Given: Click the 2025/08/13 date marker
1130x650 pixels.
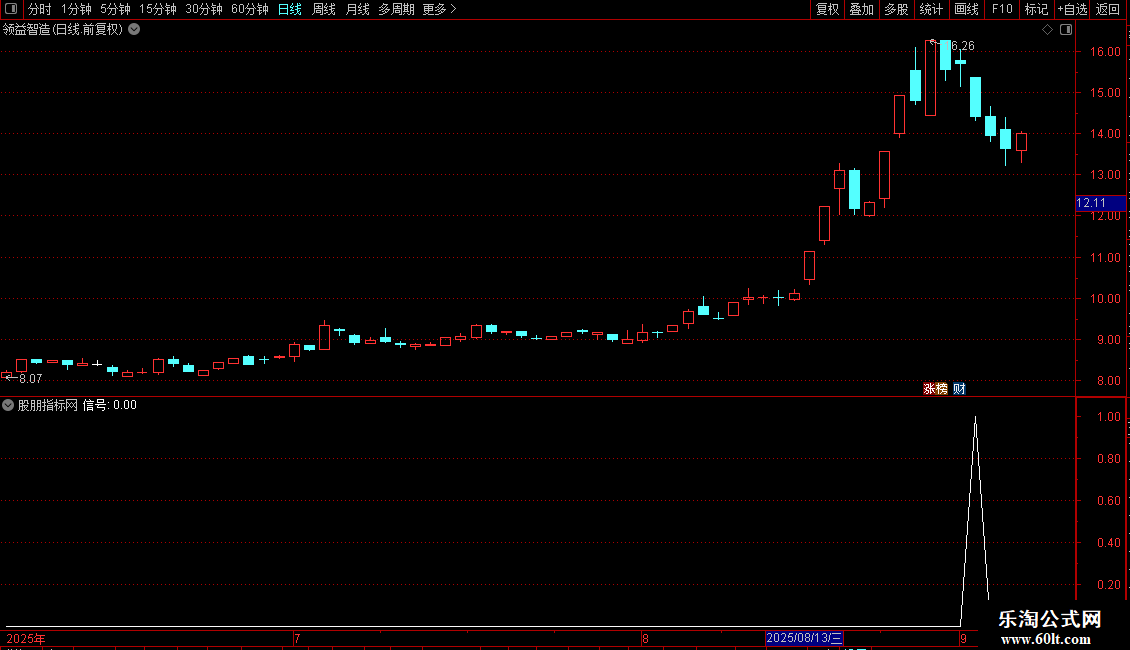Looking at the screenshot, I should (804, 638).
